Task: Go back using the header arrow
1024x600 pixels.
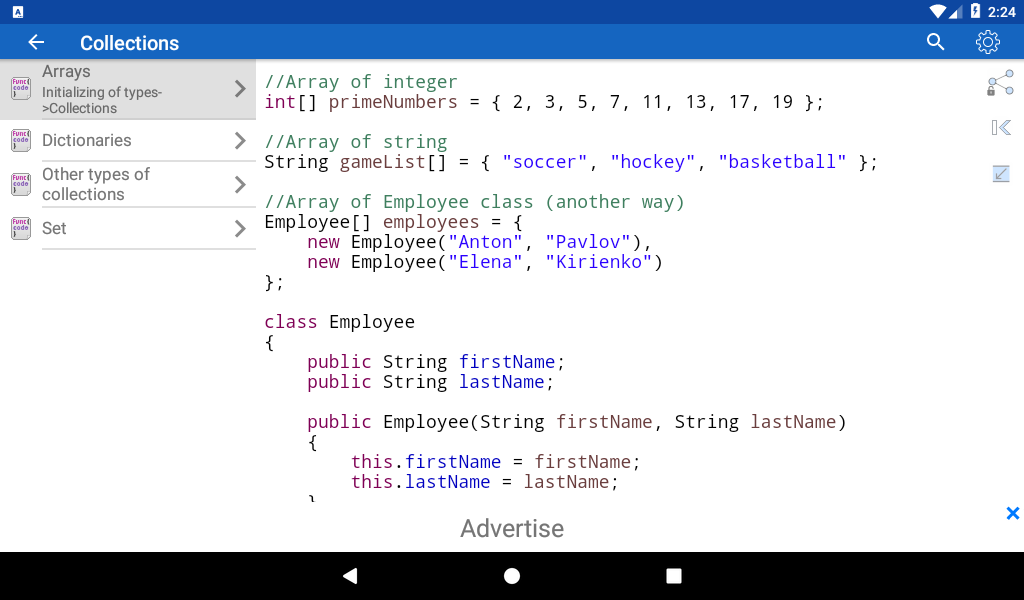Action: tap(36, 42)
